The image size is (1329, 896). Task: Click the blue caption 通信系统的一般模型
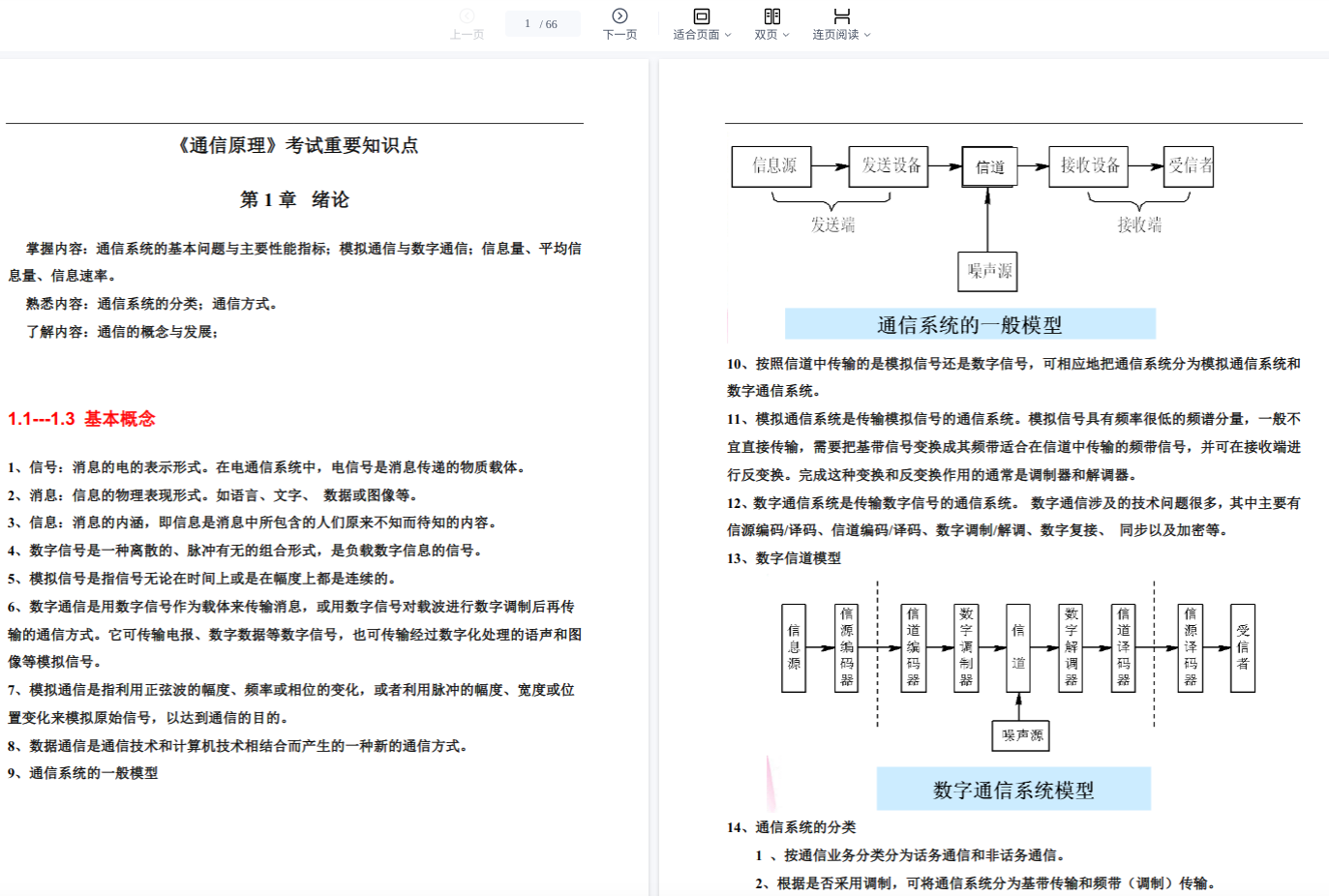pyautogui.click(x=970, y=324)
